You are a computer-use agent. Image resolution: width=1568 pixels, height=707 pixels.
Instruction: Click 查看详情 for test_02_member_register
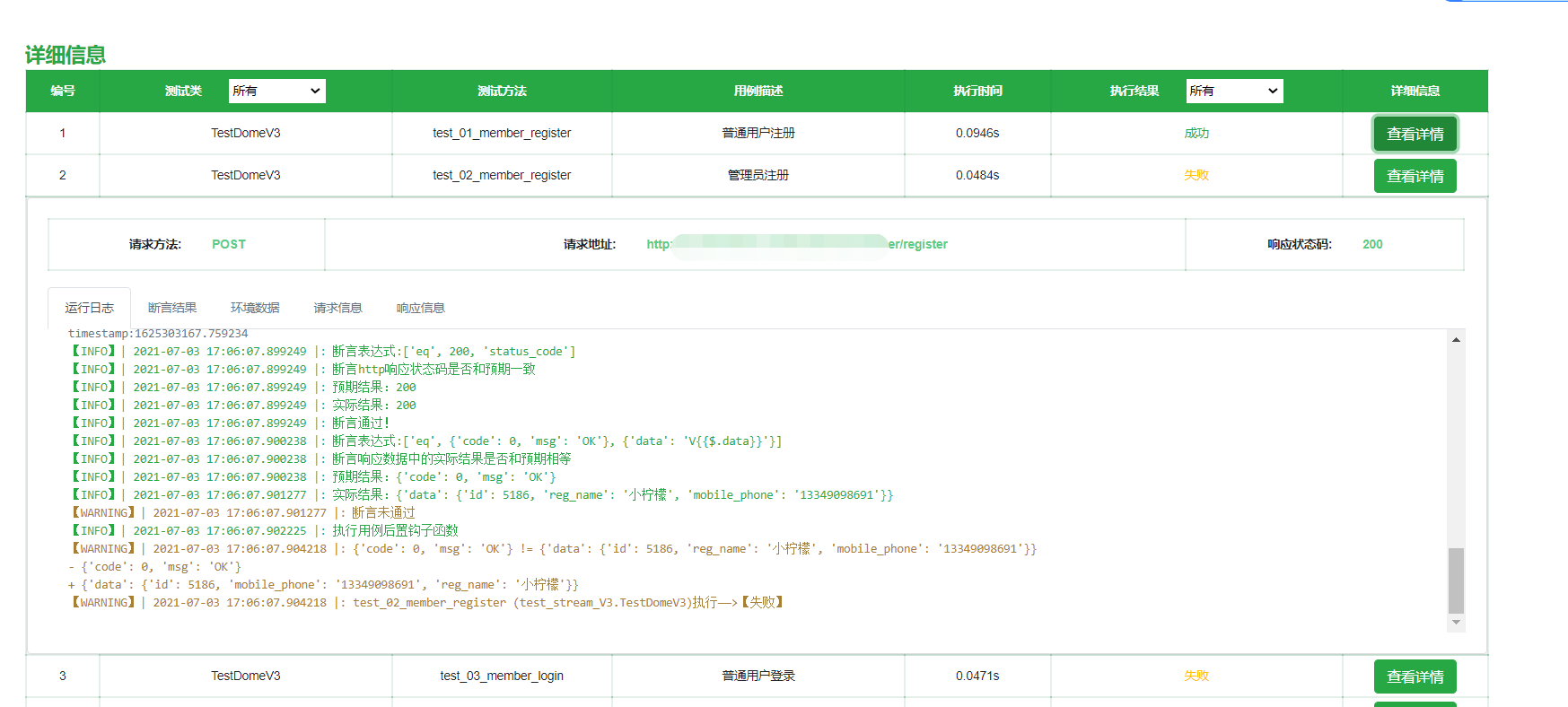[x=1415, y=176]
